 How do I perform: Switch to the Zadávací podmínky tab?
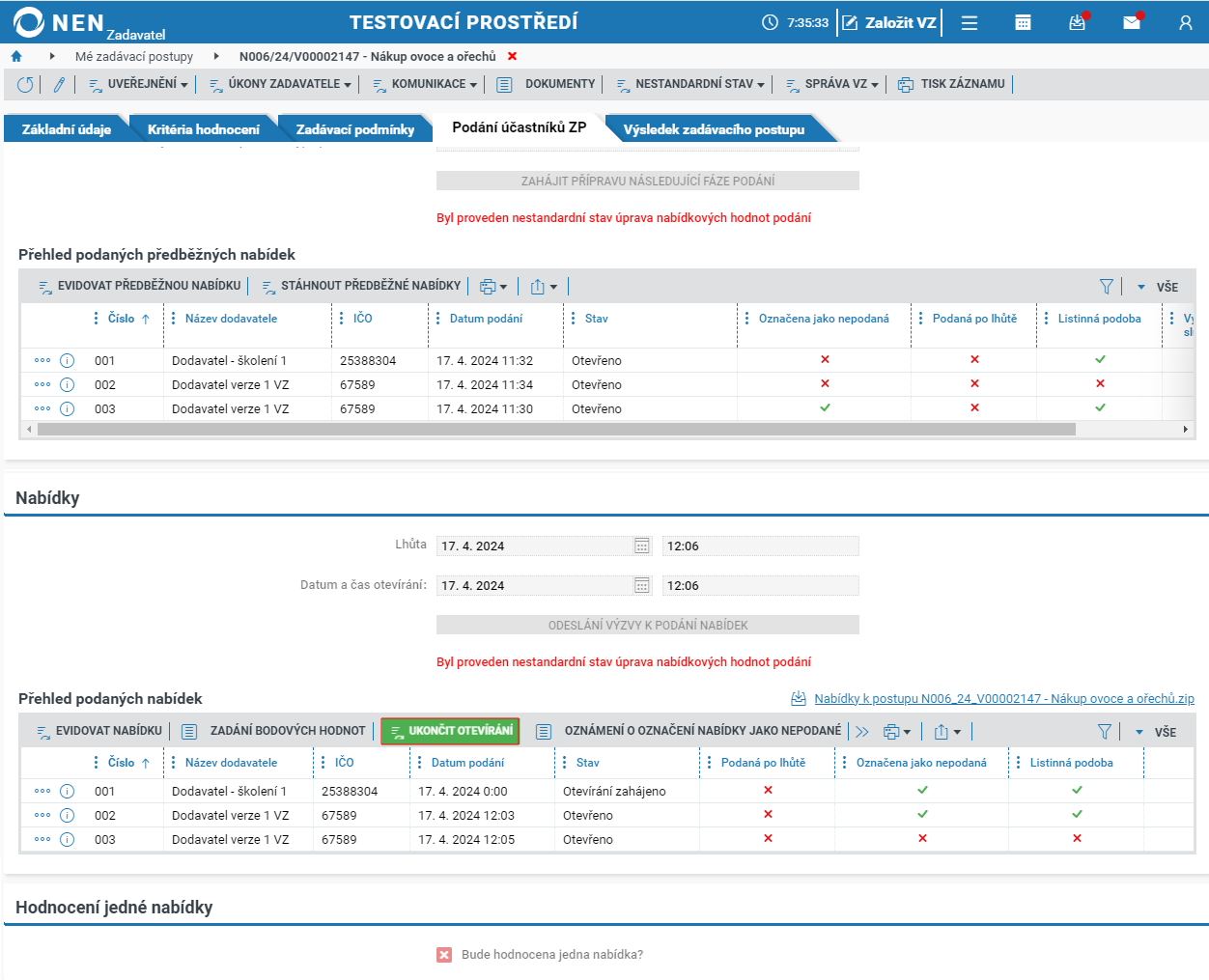pyautogui.click(x=355, y=129)
